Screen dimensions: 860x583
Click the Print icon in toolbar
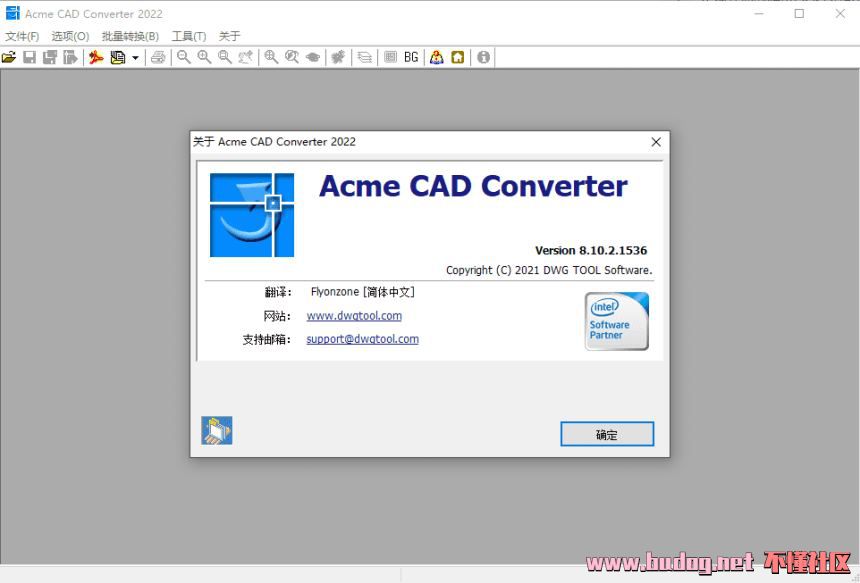(158, 57)
